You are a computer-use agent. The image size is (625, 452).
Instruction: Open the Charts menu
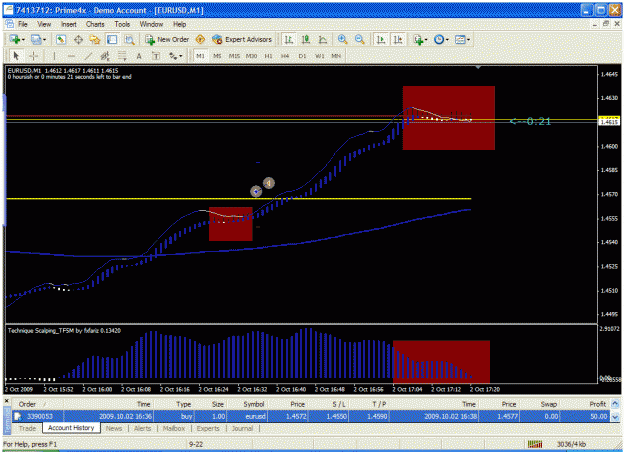coord(95,24)
